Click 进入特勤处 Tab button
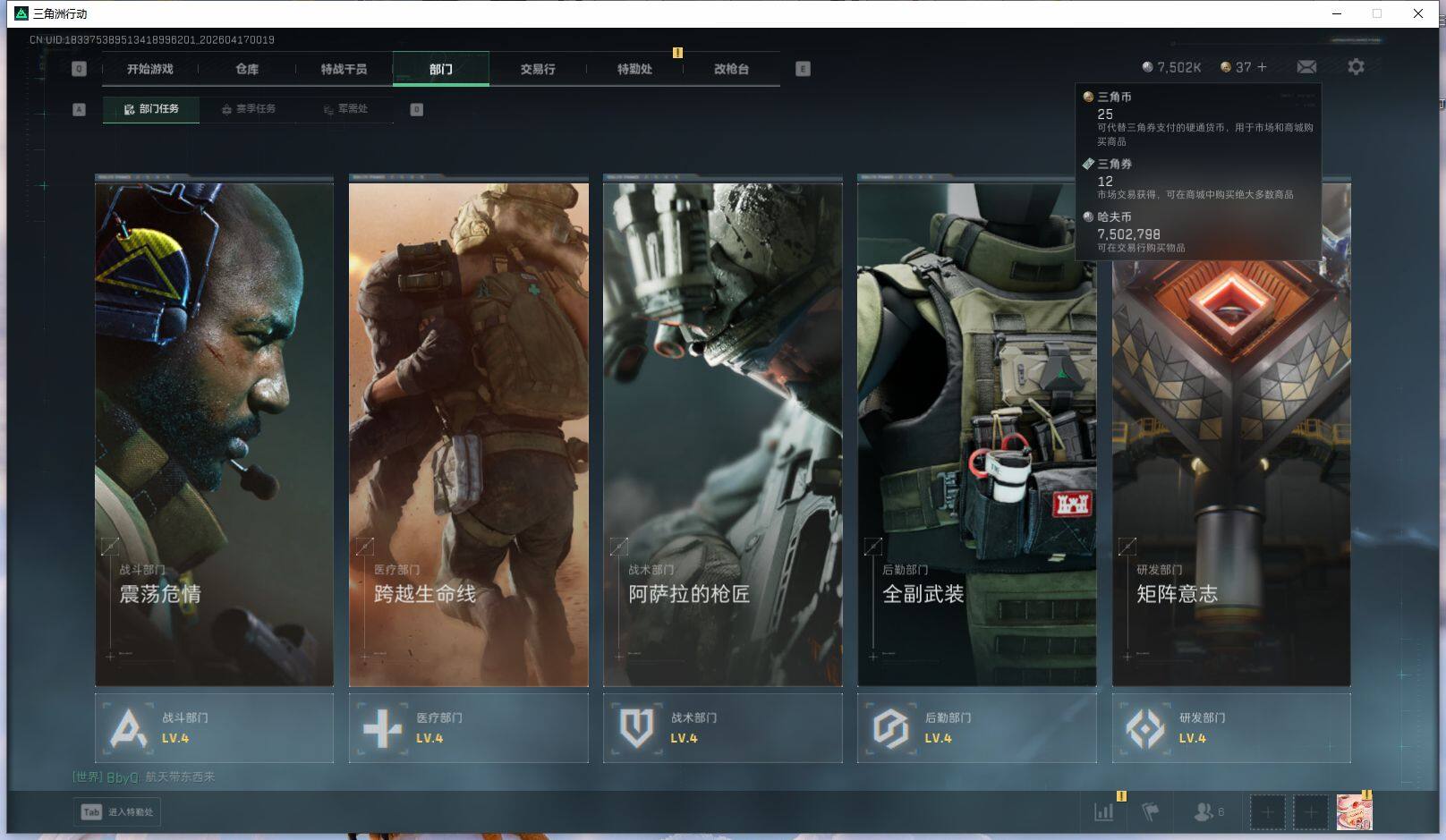1446x840 pixels. click(117, 812)
